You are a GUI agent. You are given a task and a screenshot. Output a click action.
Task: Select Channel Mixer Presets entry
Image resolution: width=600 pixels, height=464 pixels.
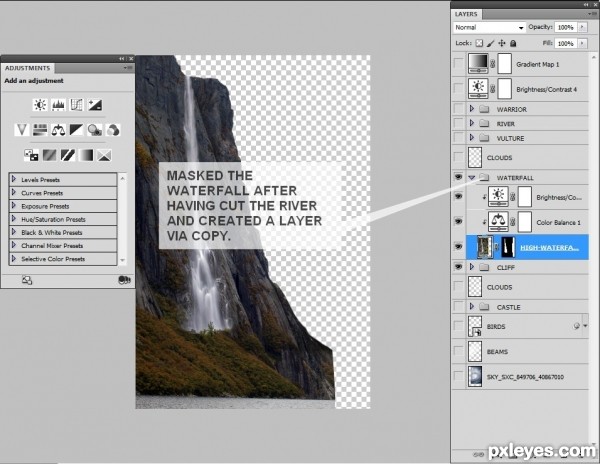click(63, 246)
